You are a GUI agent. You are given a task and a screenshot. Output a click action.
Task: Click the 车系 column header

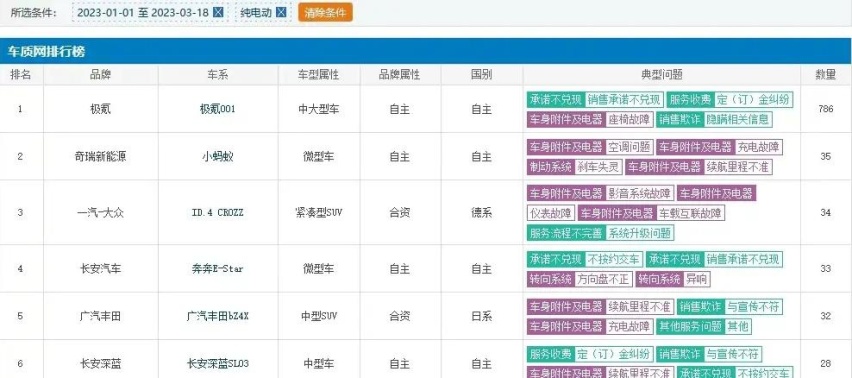pos(218,75)
